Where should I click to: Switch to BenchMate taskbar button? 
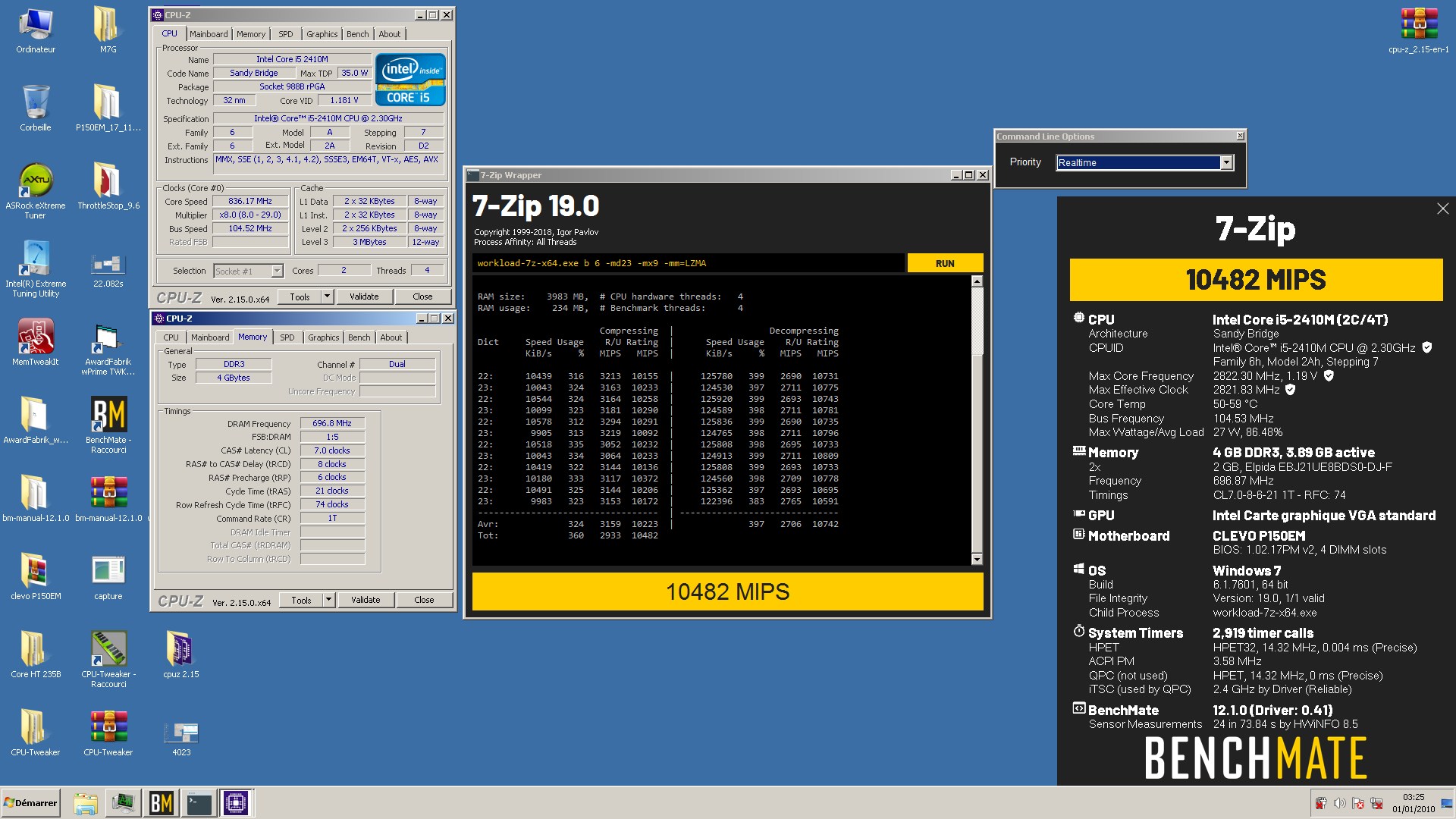point(161,803)
